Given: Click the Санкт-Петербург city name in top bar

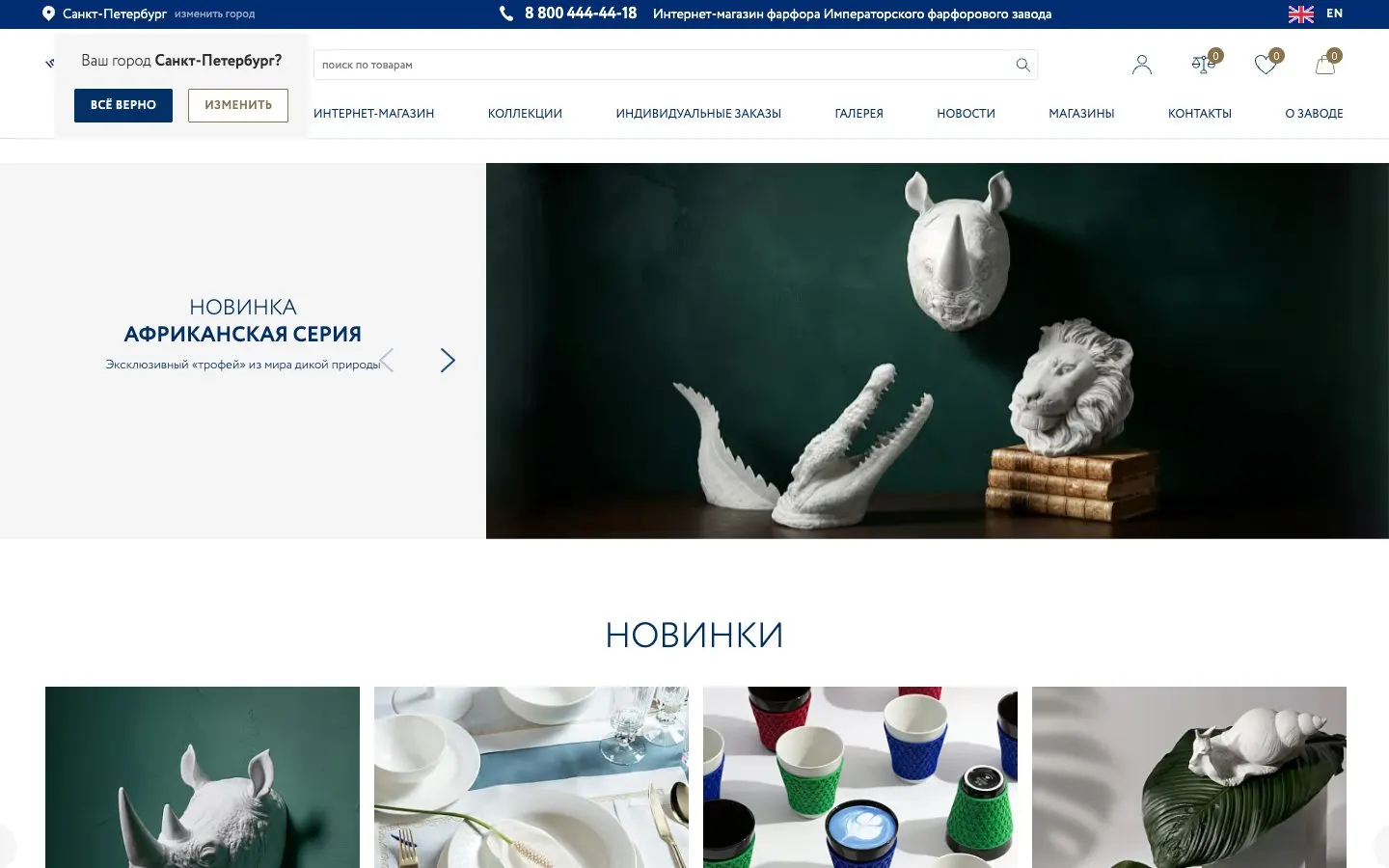Looking at the screenshot, I should [115, 14].
